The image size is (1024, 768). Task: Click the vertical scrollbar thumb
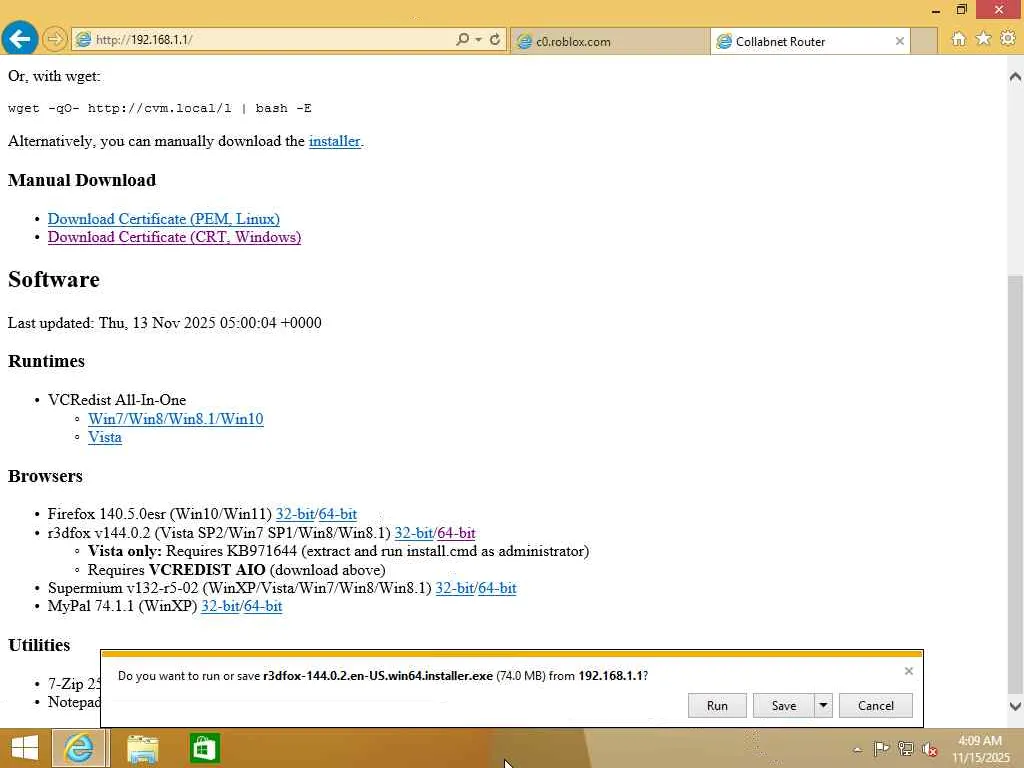point(1015,483)
